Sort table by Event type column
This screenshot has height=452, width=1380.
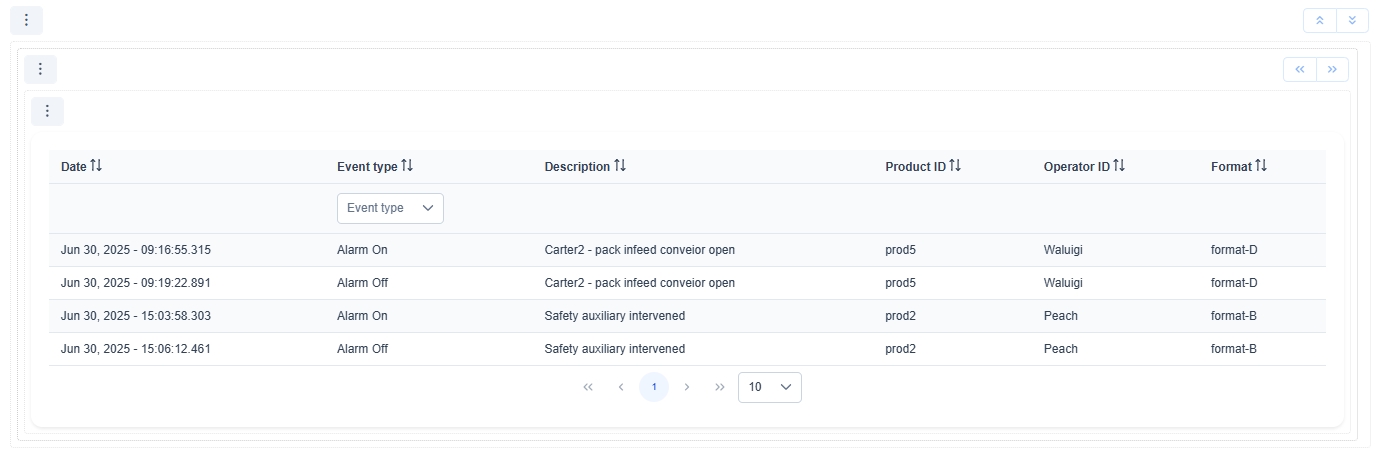pyautogui.click(x=407, y=166)
